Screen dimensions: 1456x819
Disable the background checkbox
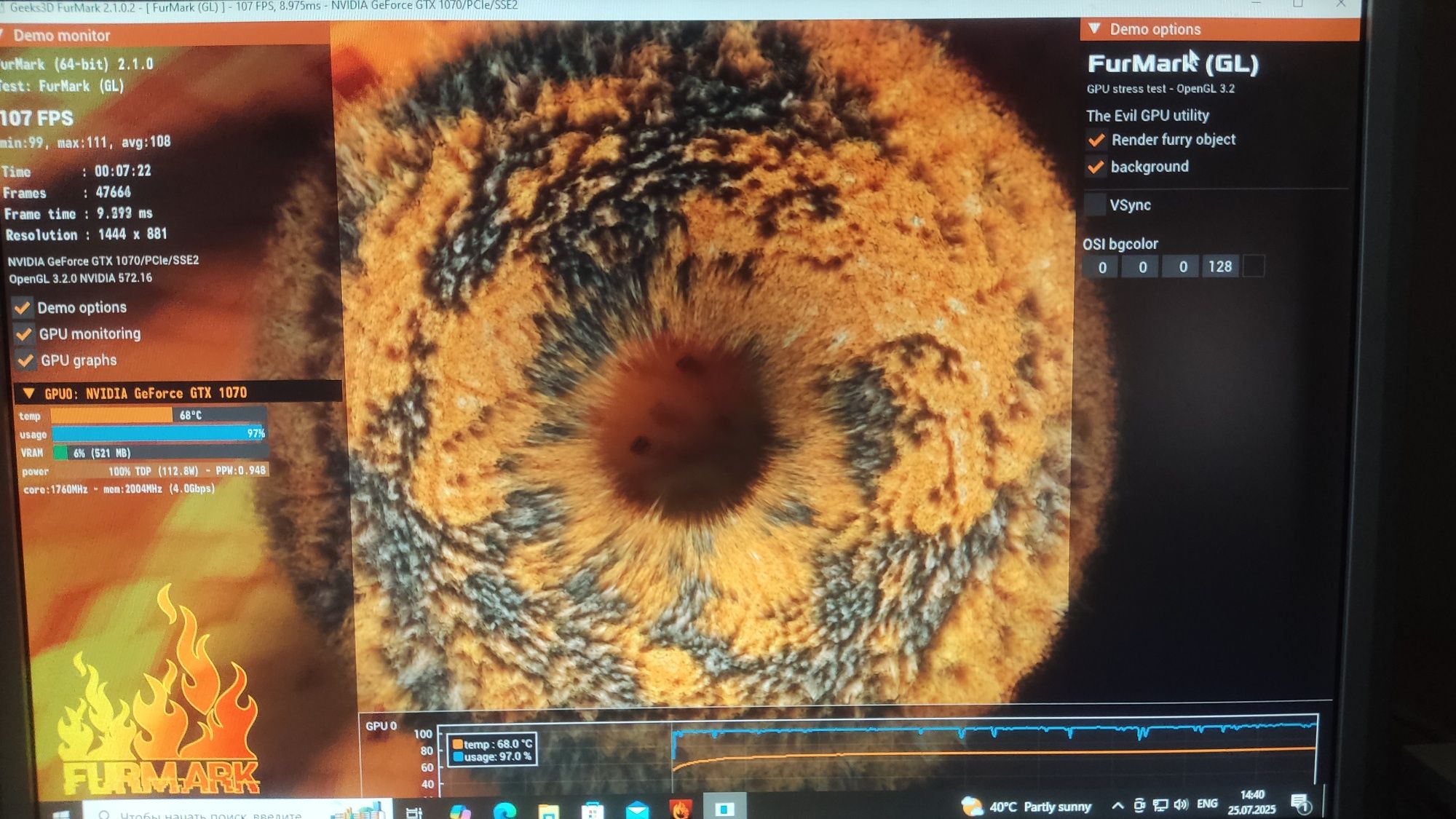coord(1096,167)
